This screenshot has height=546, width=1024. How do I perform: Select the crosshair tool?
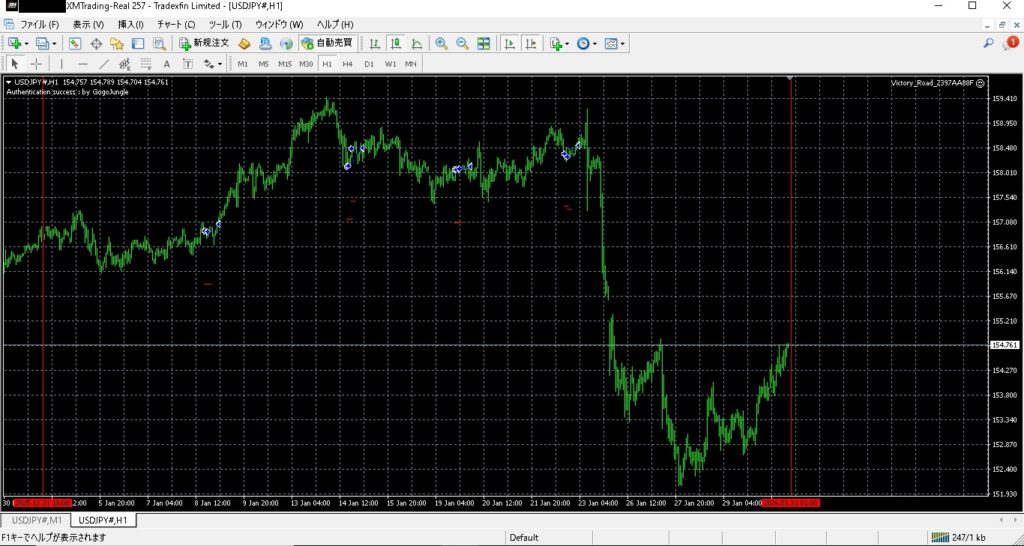point(37,64)
